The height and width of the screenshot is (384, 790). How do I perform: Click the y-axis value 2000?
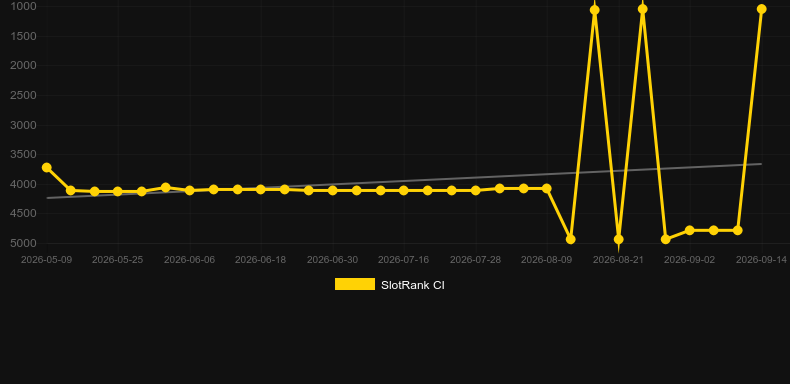point(23,66)
